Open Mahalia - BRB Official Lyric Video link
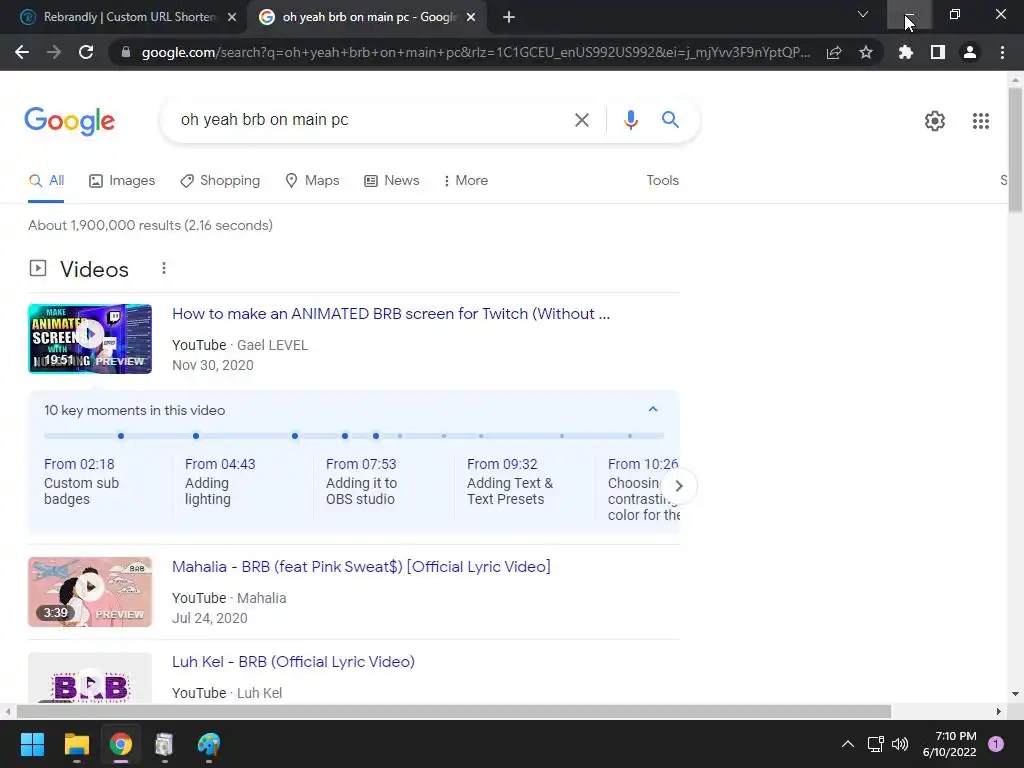Viewport: 1024px width, 768px height. [x=361, y=567]
